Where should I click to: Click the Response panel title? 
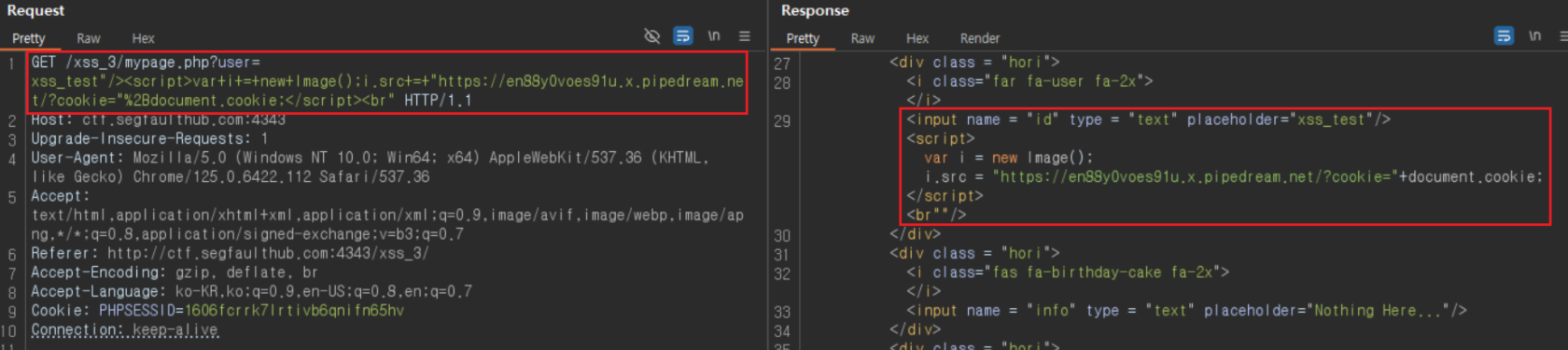tap(815, 10)
